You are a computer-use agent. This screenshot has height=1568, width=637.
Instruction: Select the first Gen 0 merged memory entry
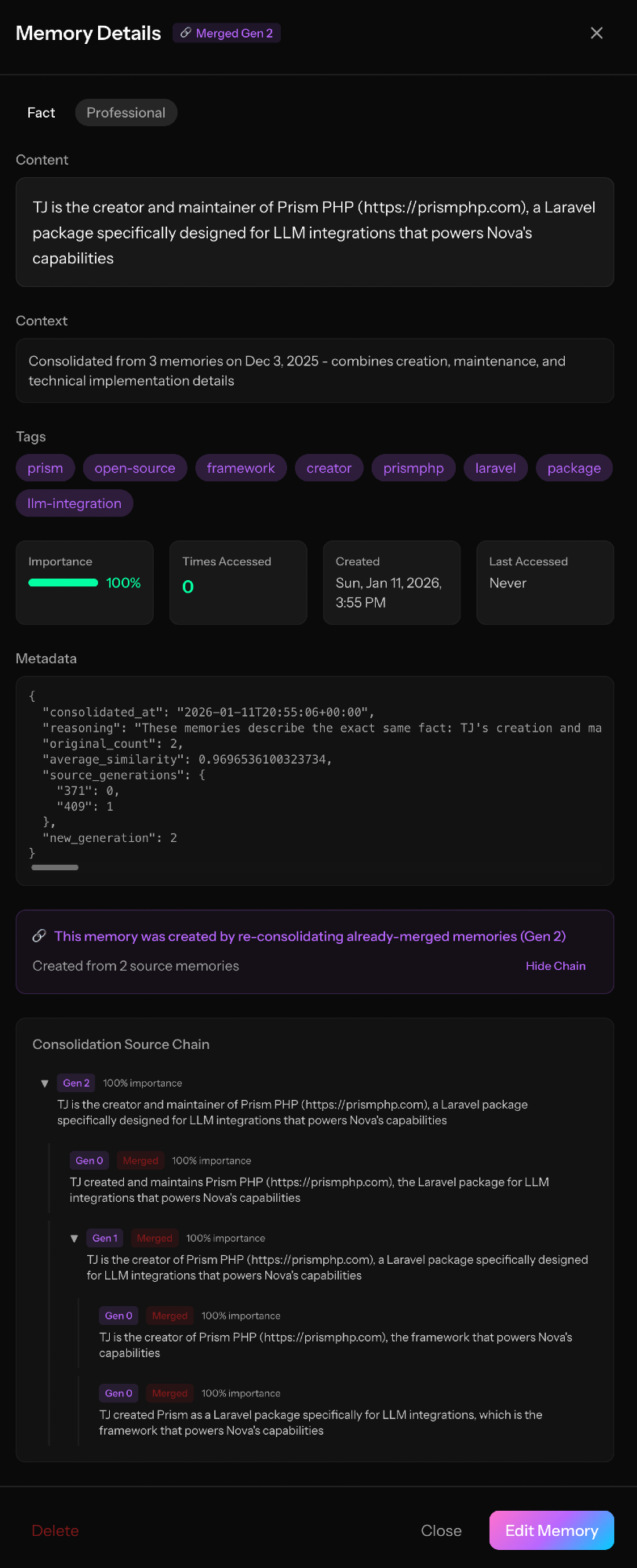309,1189
